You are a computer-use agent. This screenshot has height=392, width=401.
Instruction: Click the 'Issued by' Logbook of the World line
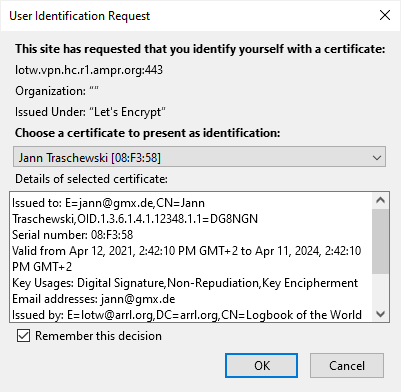click(187, 314)
